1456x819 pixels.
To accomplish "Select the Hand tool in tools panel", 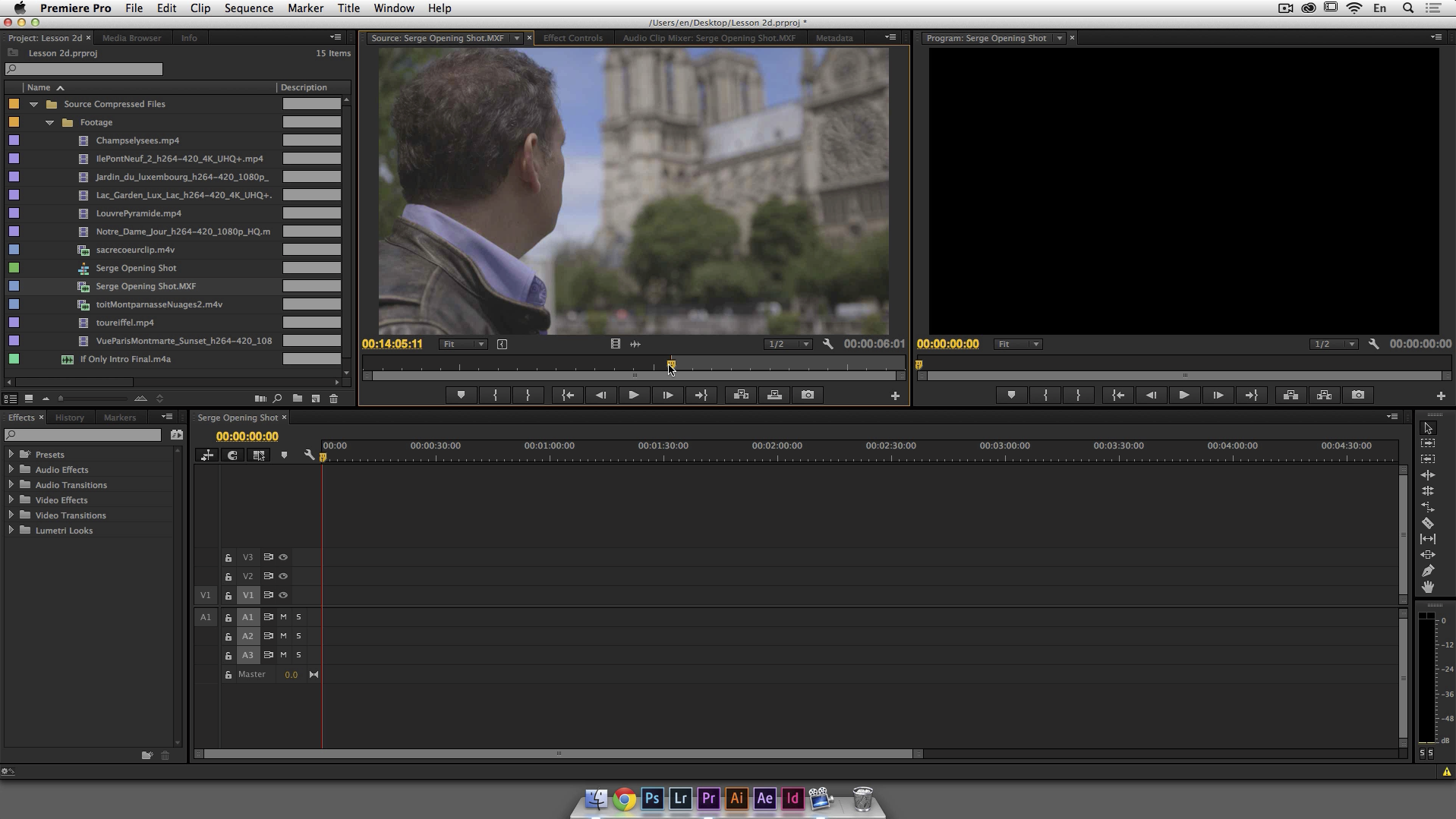I will coord(1428,587).
